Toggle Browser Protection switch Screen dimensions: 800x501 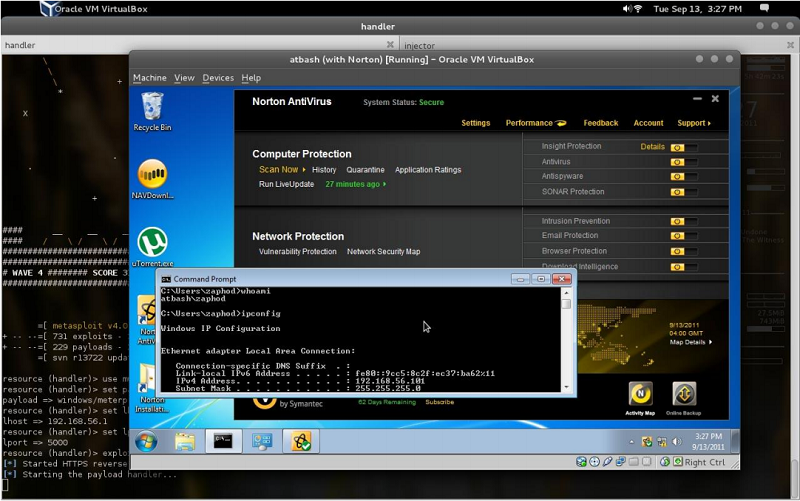pyautogui.click(x=684, y=252)
